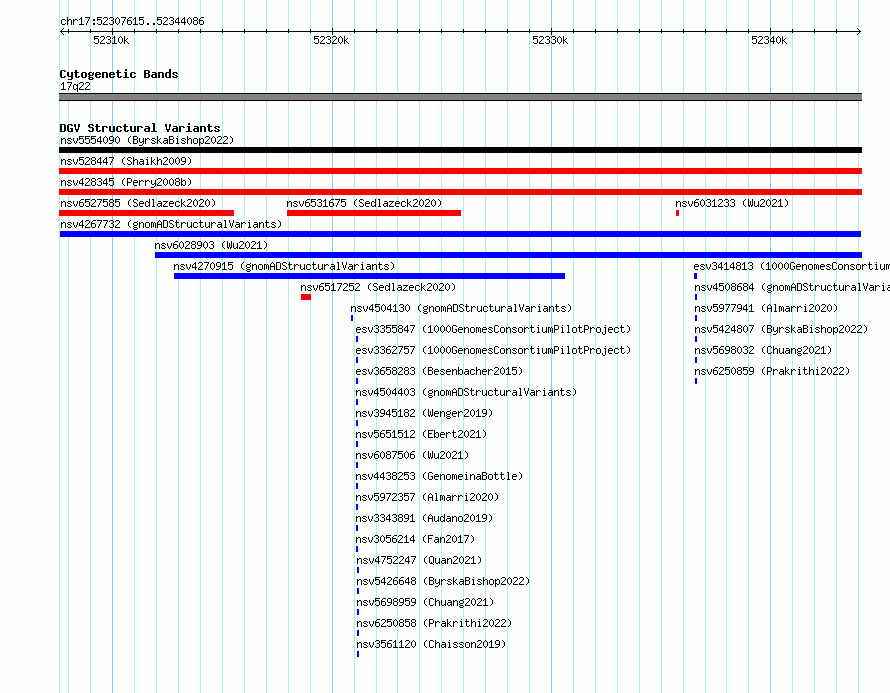The width and height of the screenshot is (890, 693).
Task: Click the 52320k ruler tick label
Action: (331, 40)
